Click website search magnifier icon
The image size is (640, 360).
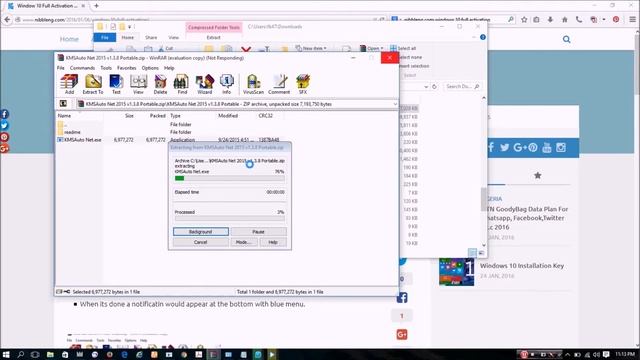click(567, 39)
